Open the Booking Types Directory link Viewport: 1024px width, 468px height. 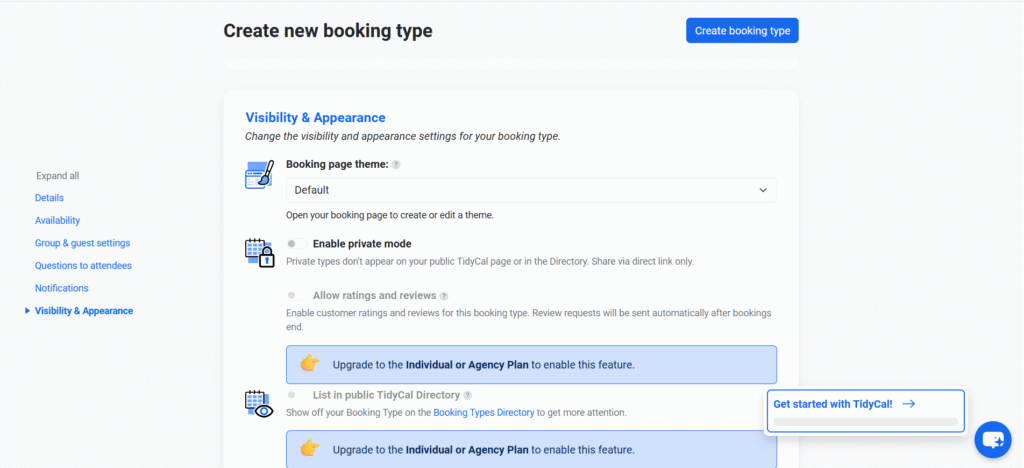click(483, 412)
